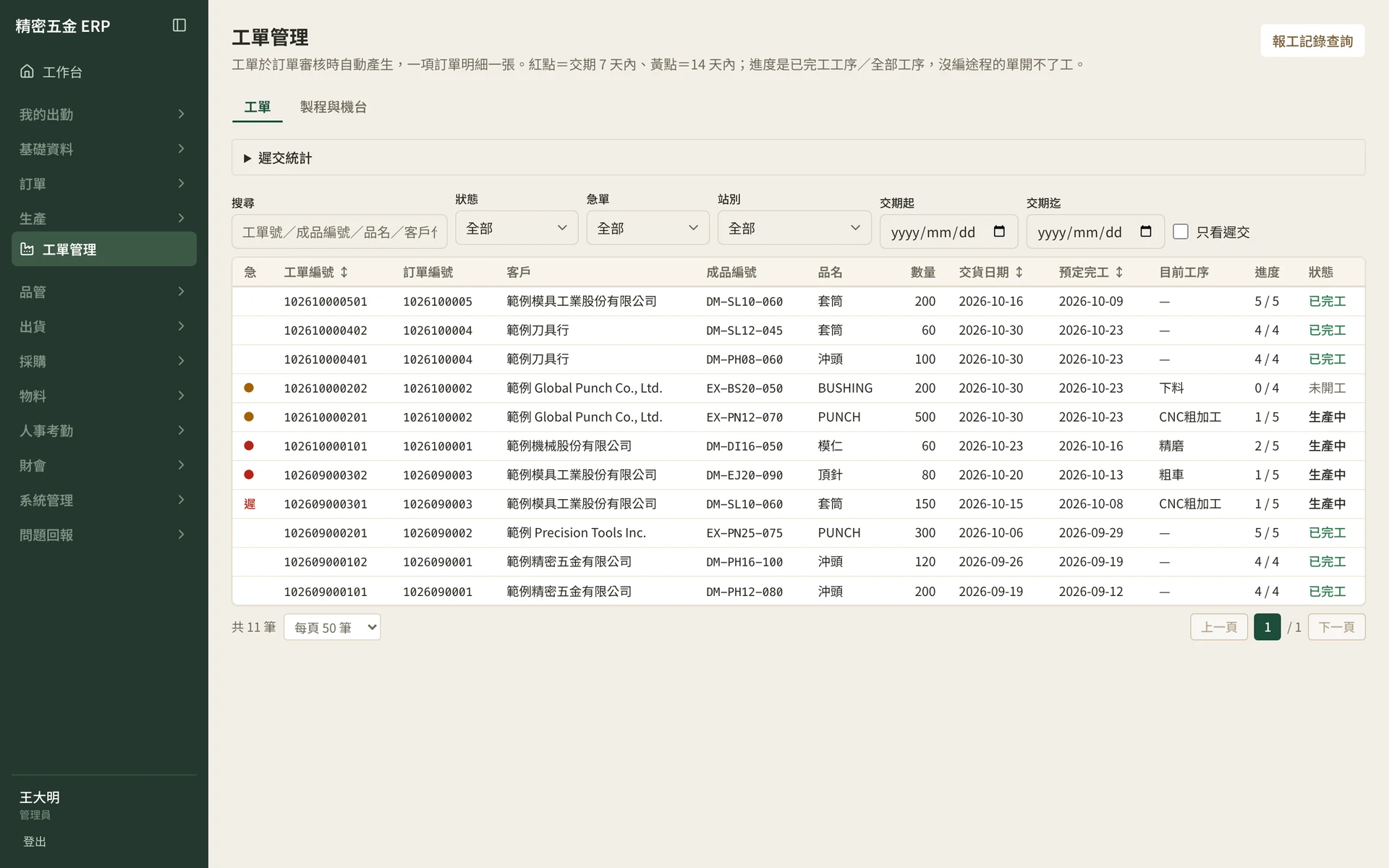1389x868 pixels.
Task: Click the 下一頁 pagination button
Action: (x=1336, y=627)
